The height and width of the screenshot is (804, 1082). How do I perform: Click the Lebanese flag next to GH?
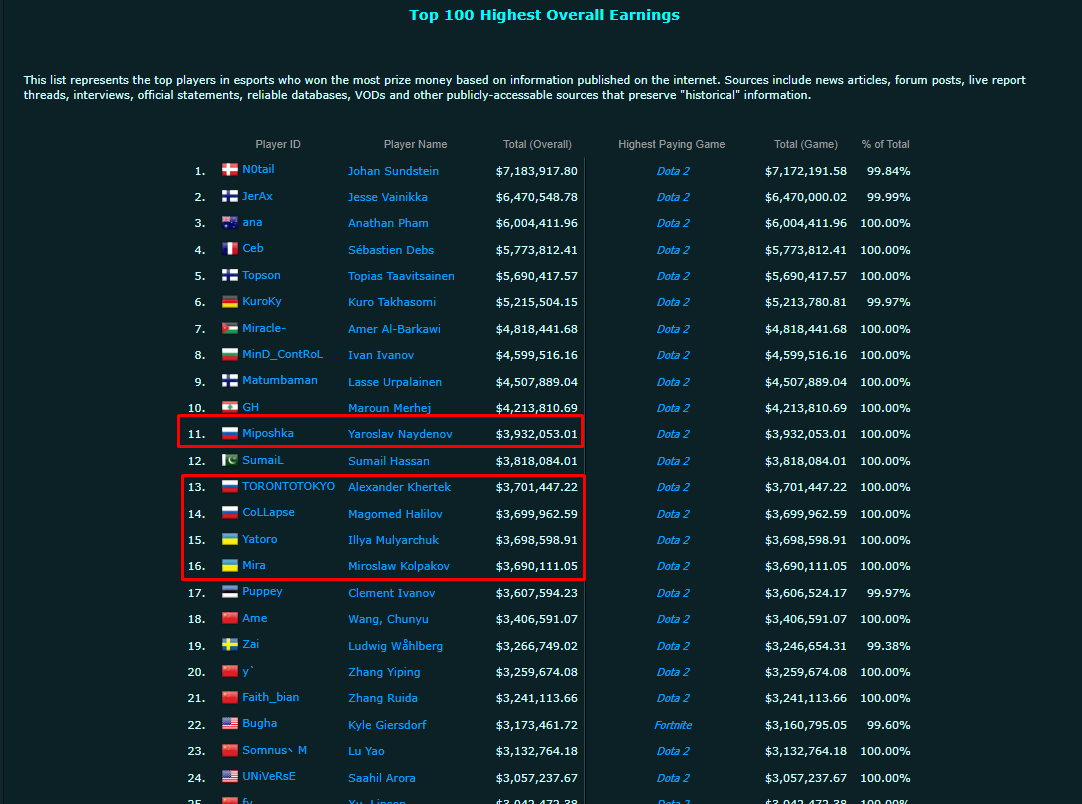pyautogui.click(x=229, y=408)
